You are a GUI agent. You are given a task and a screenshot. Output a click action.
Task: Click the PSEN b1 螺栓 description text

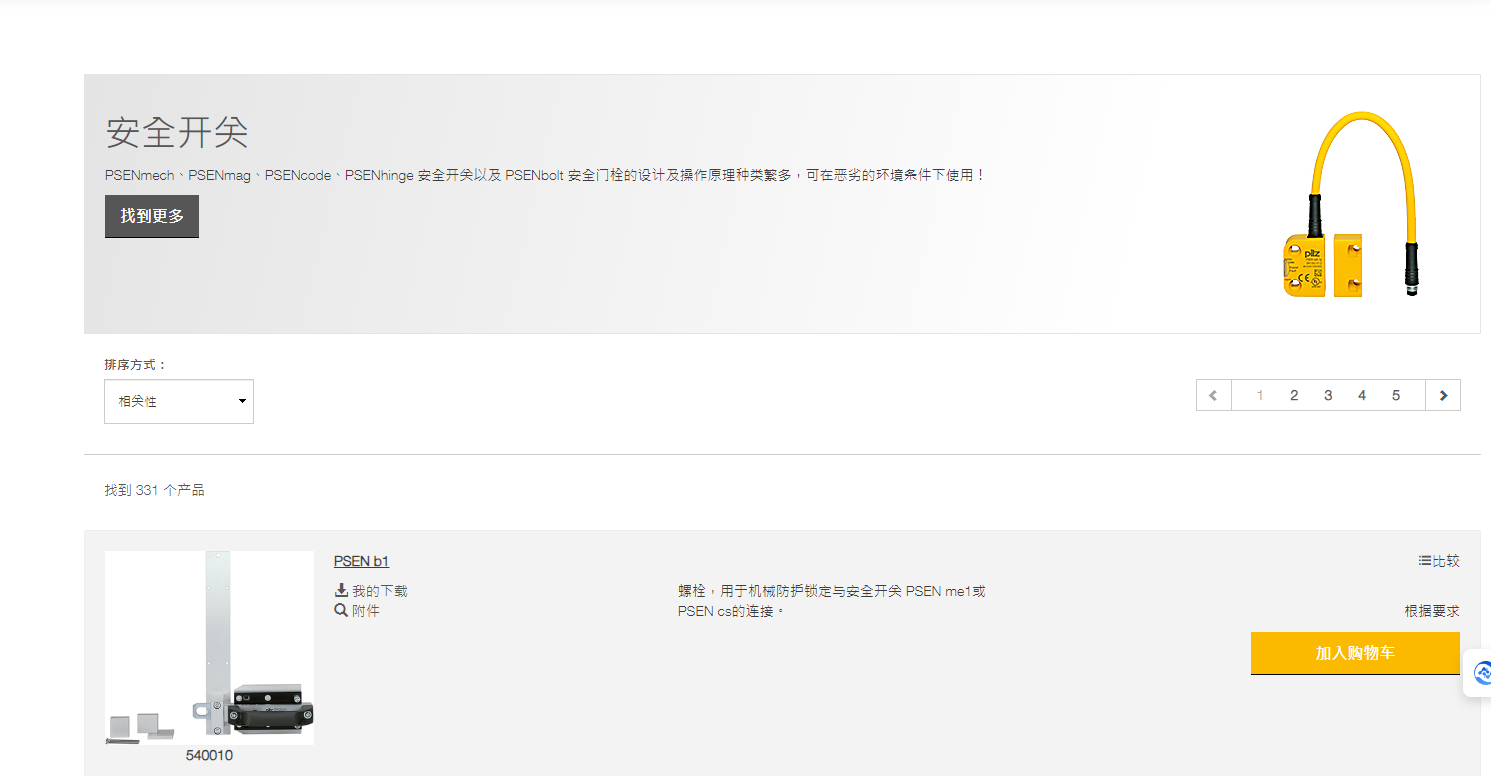pyautogui.click(x=831, y=601)
